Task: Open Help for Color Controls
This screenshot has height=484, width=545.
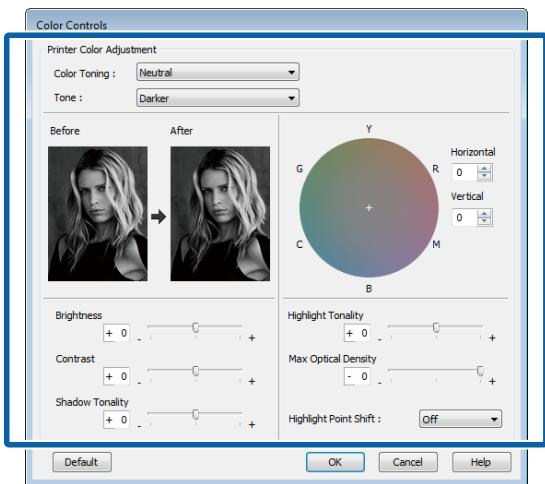Action: pyautogui.click(x=481, y=462)
